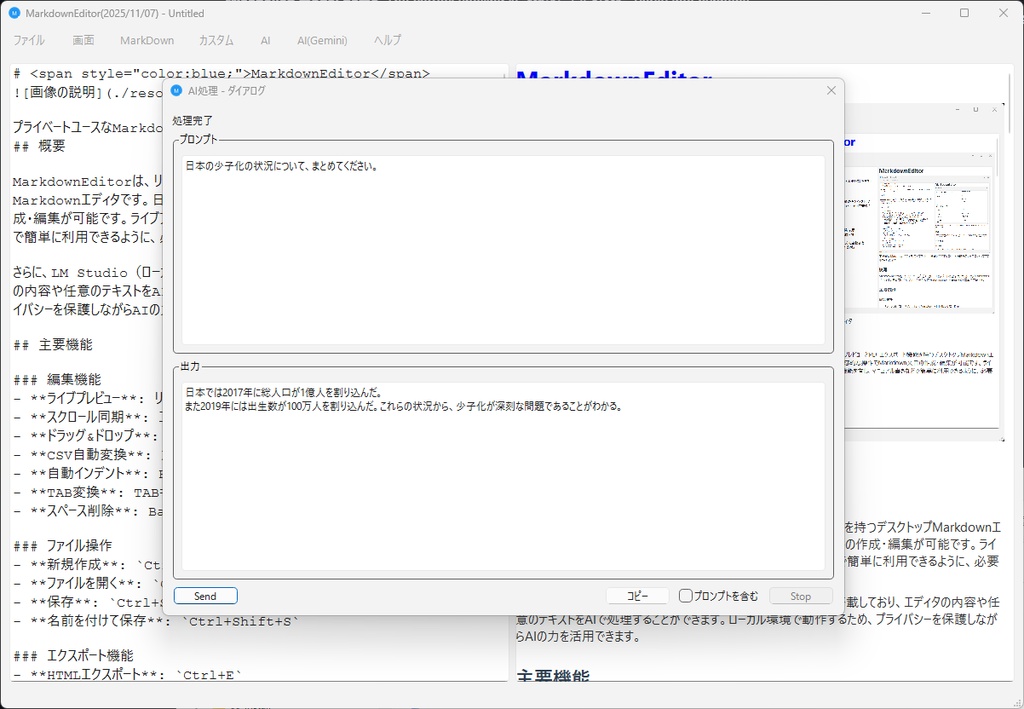Enable the プロンプトを含む checkbox
1024x709 pixels.
[685, 596]
